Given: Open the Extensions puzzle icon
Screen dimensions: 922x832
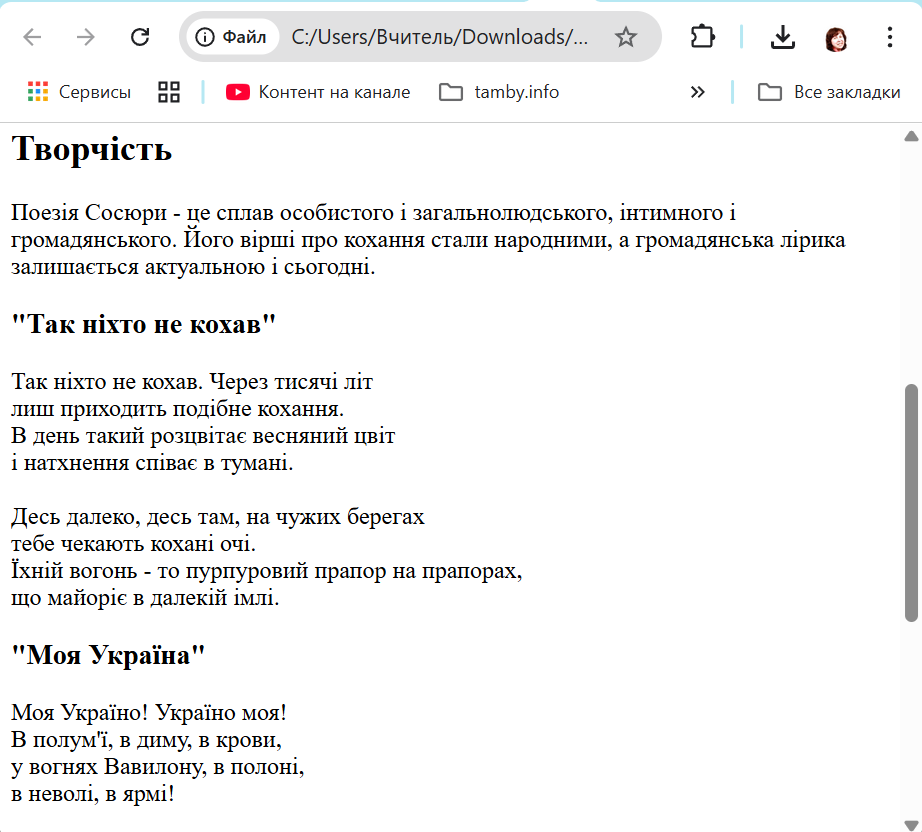Looking at the screenshot, I should coord(703,37).
